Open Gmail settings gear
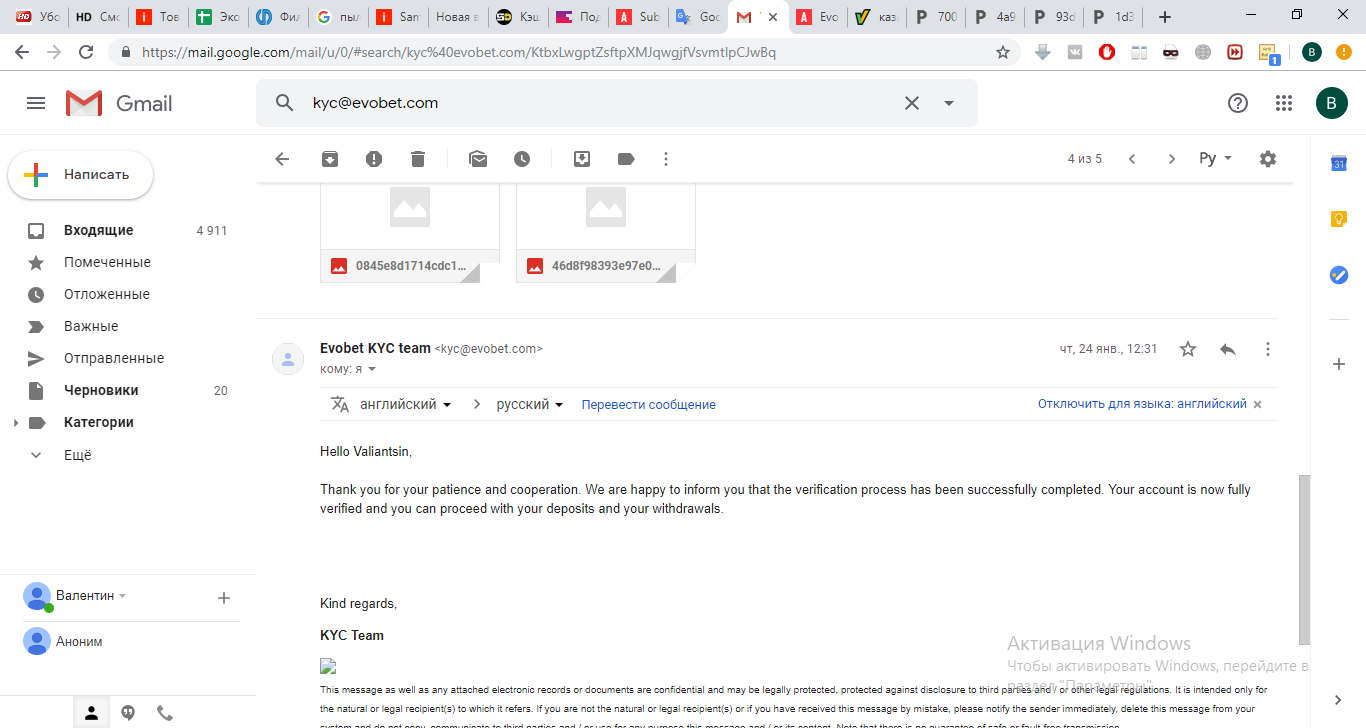The width and height of the screenshot is (1366, 728). 1268,159
